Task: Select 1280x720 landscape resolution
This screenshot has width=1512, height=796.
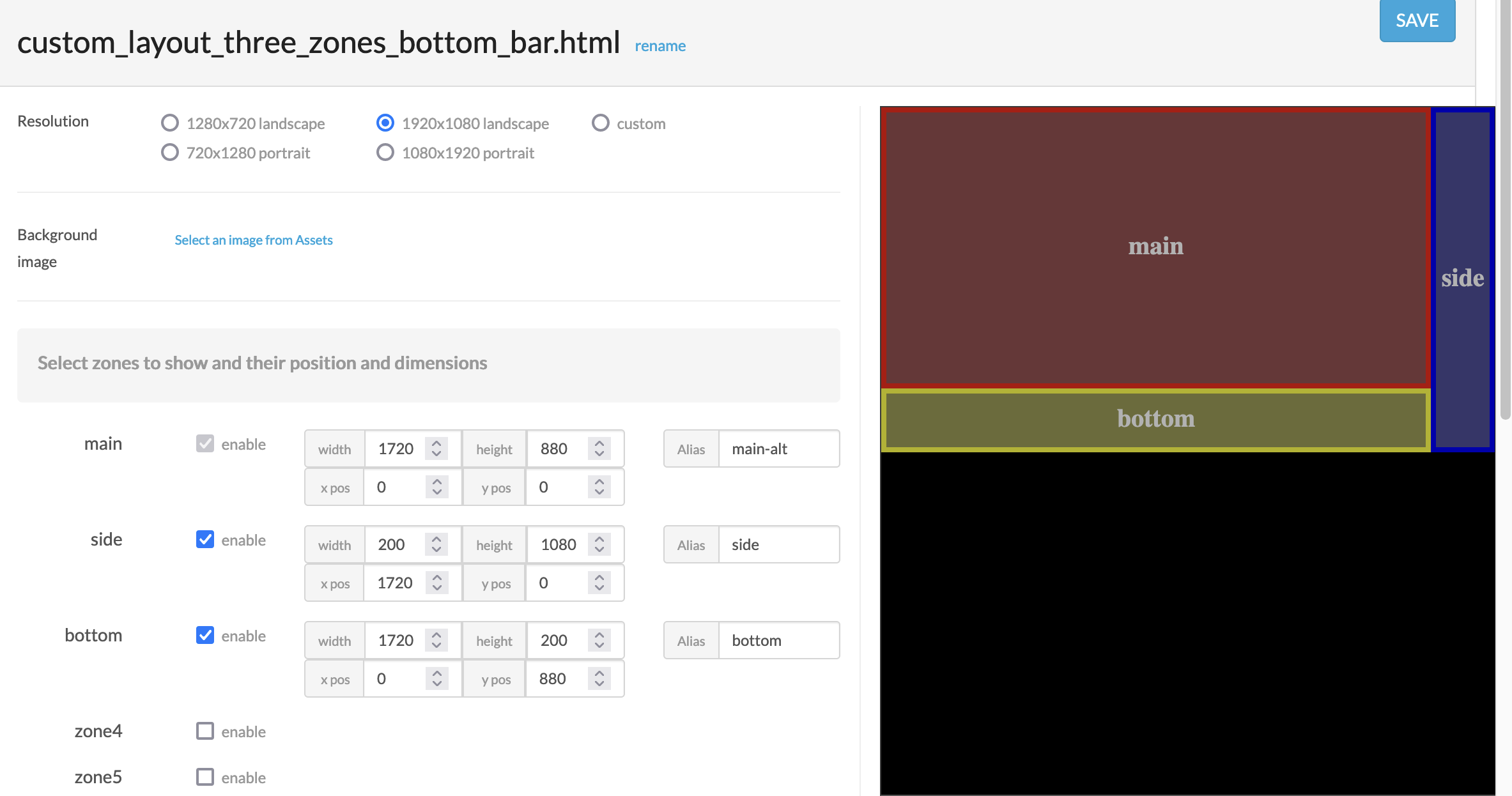Action: (x=169, y=123)
